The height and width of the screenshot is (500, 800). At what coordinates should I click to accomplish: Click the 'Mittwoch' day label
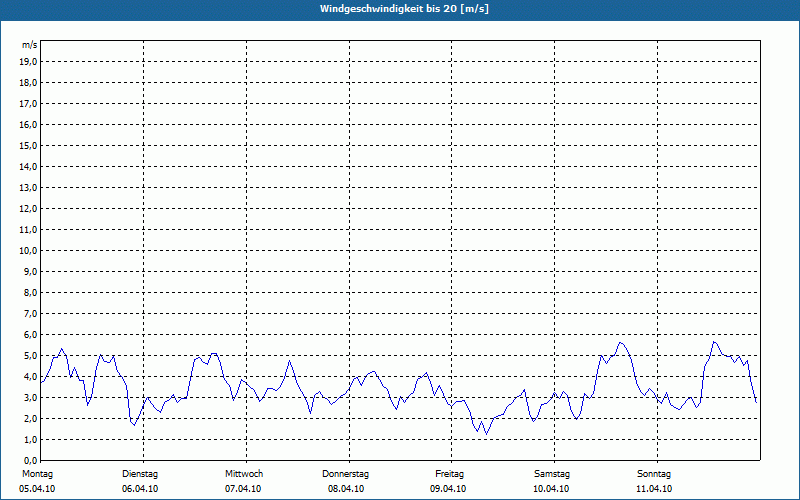point(244,474)
